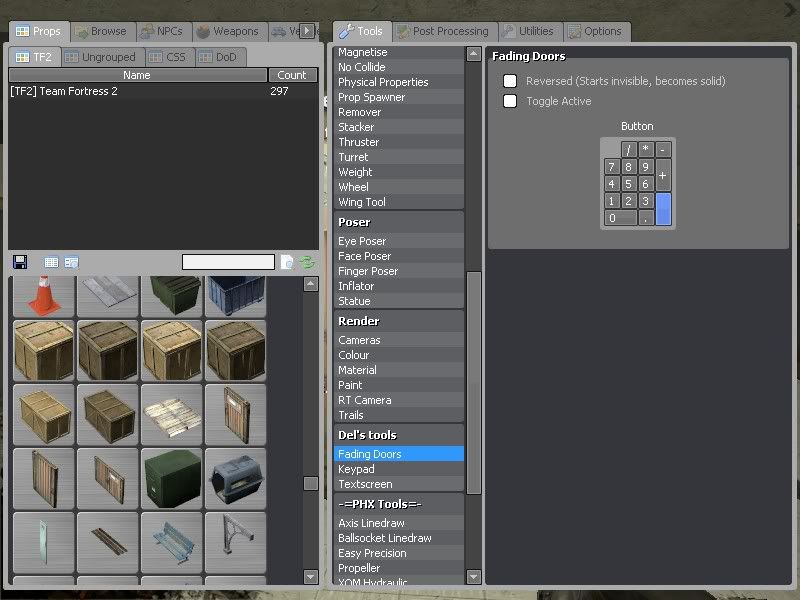This screenshot has width=800, height=600.
Task: Switch to the Weapons tab
Action: [x=230, y=32]
